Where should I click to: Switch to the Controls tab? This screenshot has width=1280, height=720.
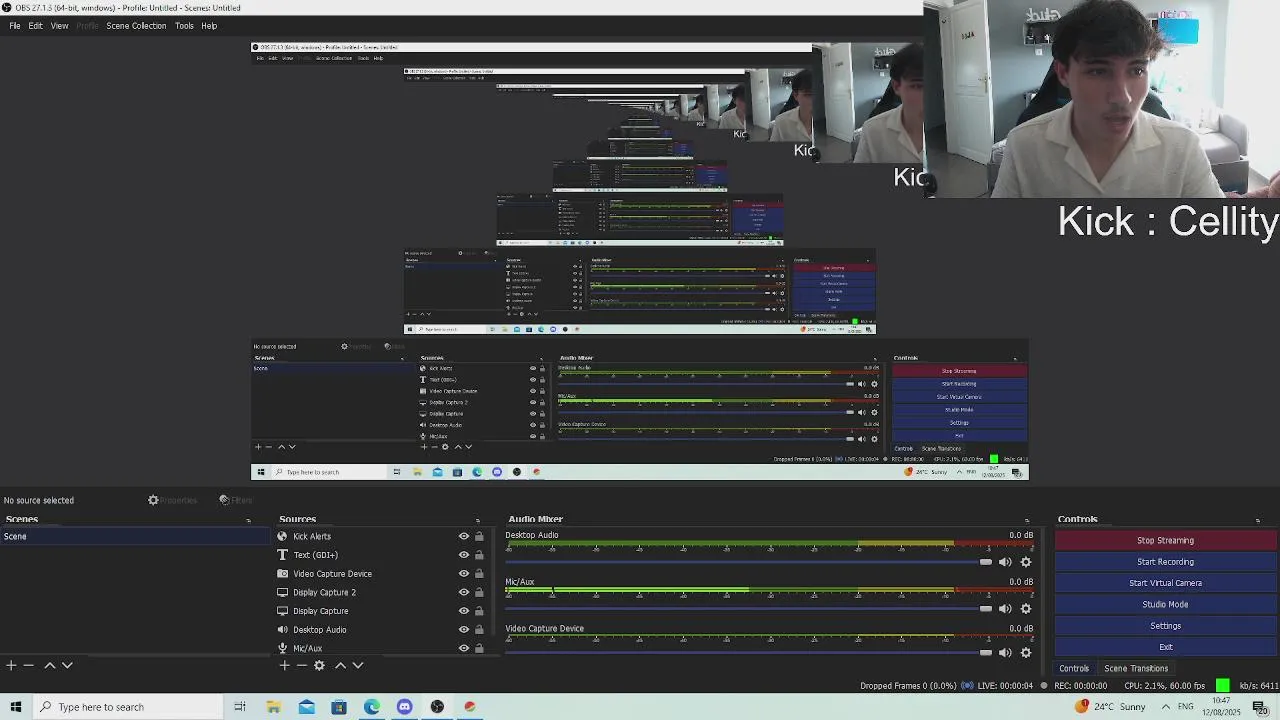[1074, 668]
